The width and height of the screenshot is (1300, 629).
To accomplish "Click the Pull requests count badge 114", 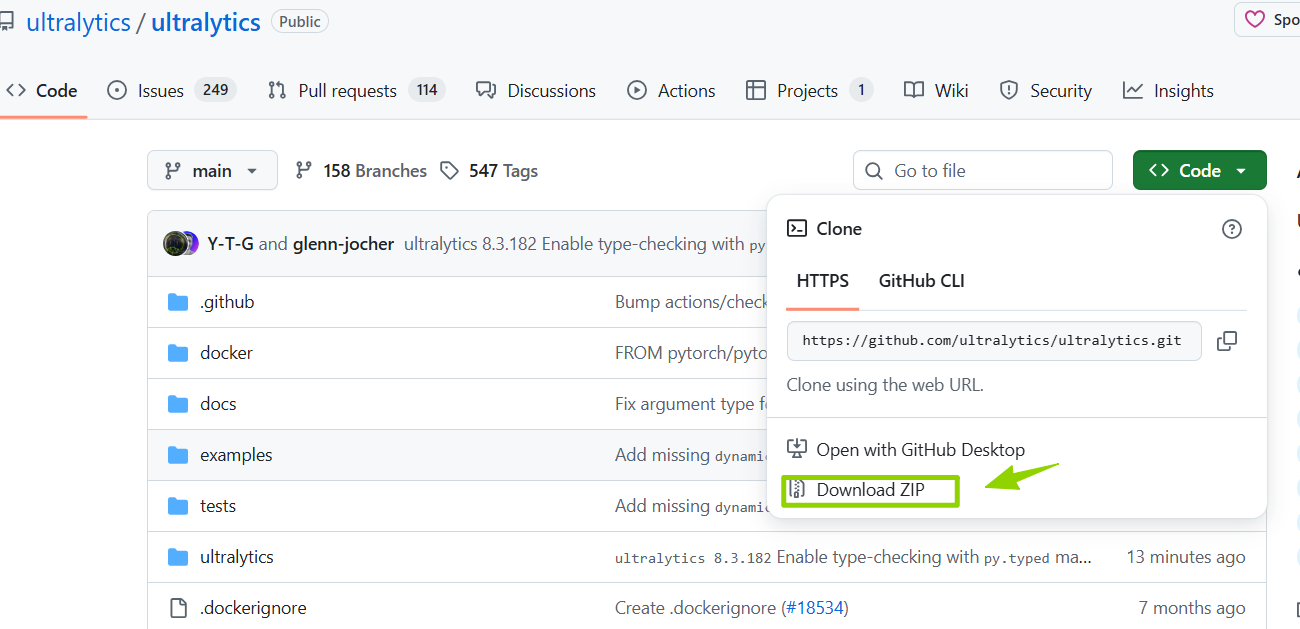I will tap(427, 90).
